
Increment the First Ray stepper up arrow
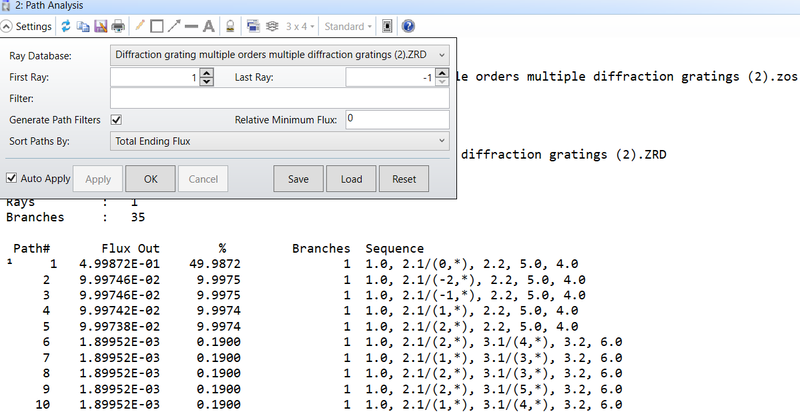tap(206, 73)
